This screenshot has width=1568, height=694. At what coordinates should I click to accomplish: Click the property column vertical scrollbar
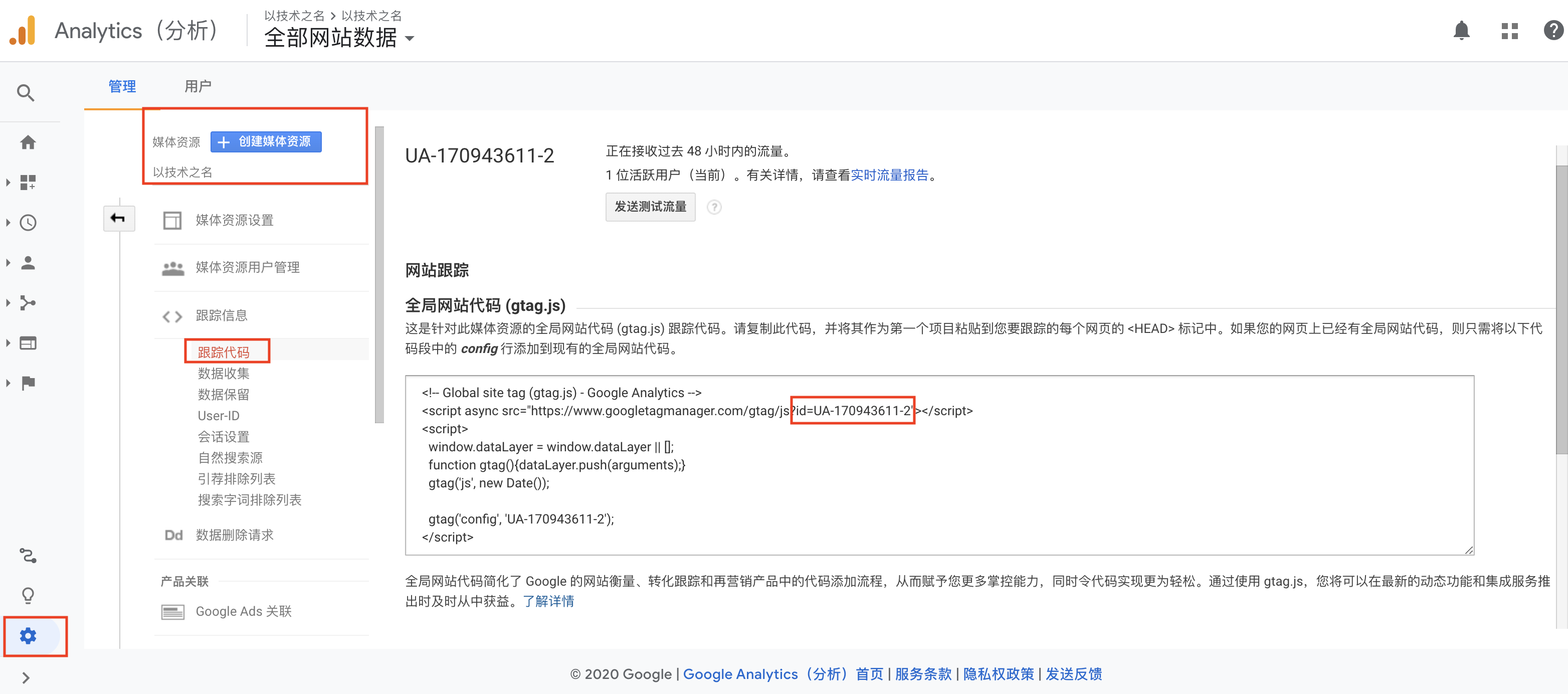(x=379, y=274)
